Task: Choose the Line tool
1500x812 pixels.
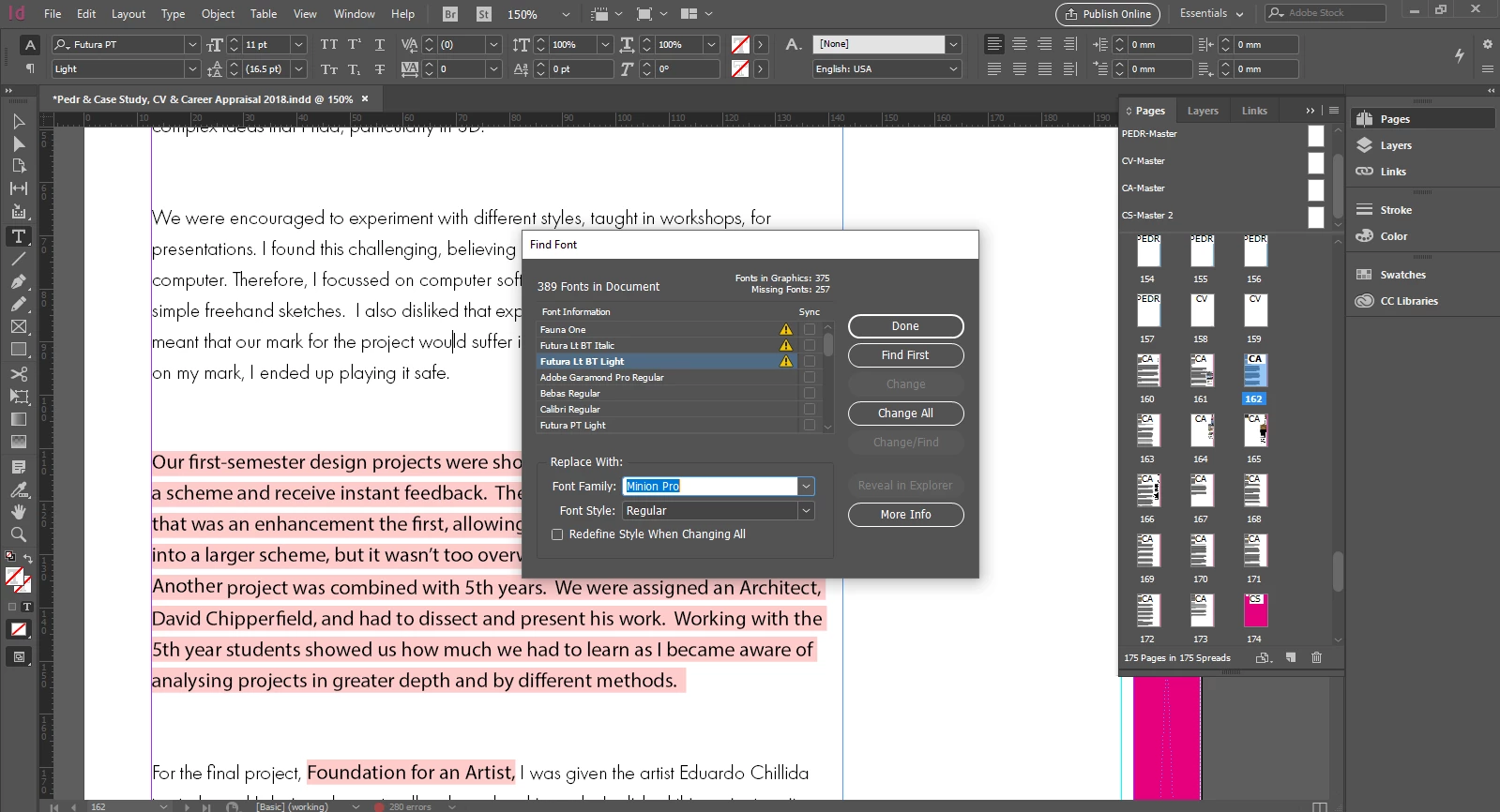Action: 19,259
